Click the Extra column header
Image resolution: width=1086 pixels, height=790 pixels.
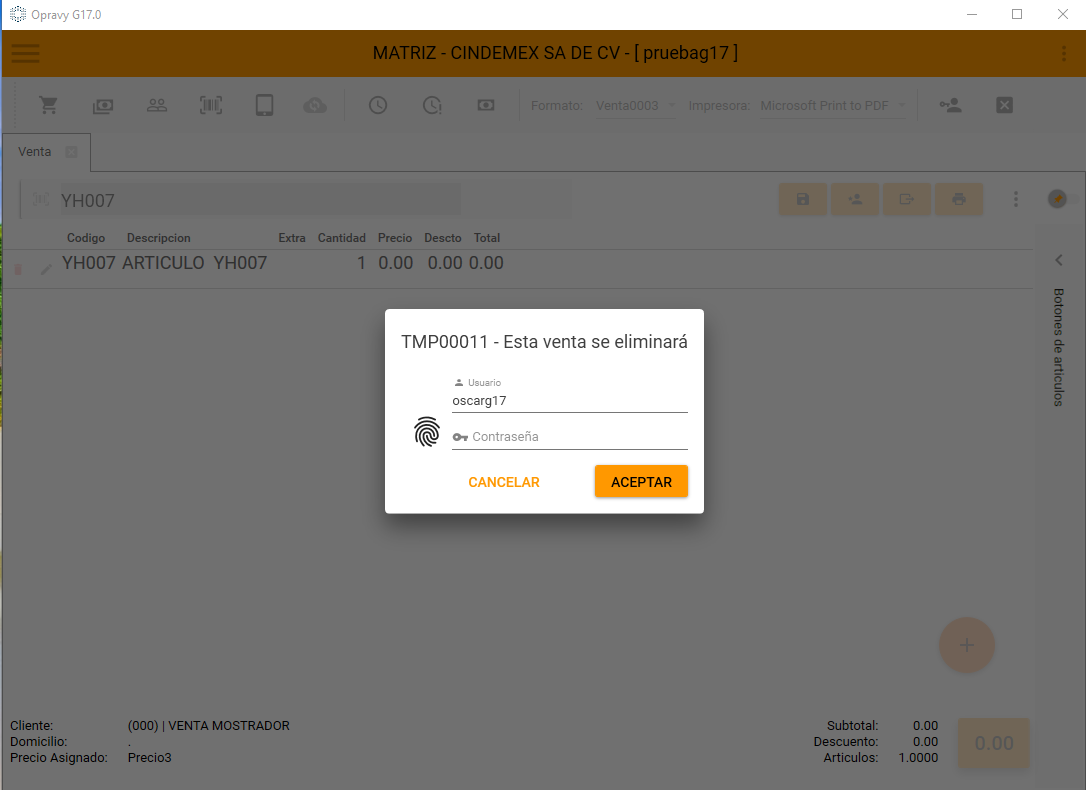[292, 237]
